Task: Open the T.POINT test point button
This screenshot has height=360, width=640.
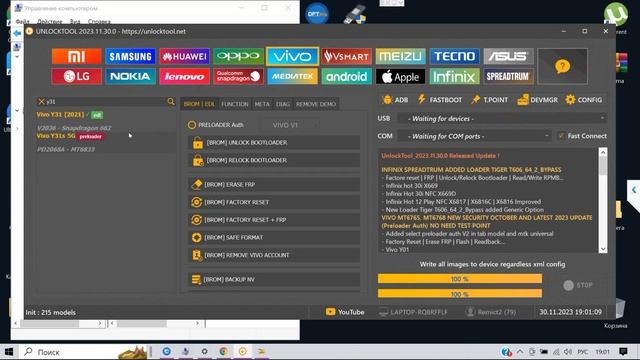Action: click(489, 100)
